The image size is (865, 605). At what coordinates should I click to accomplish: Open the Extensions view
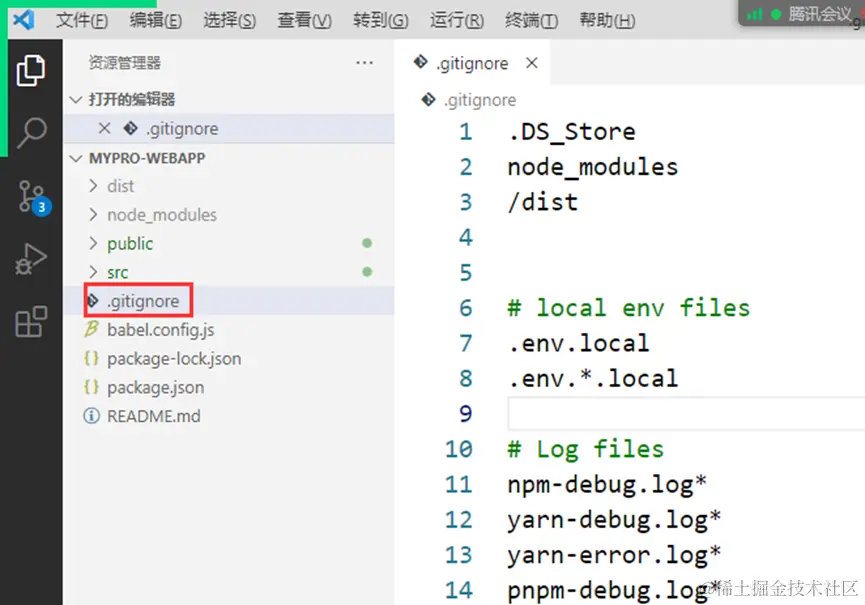point(31,322)
